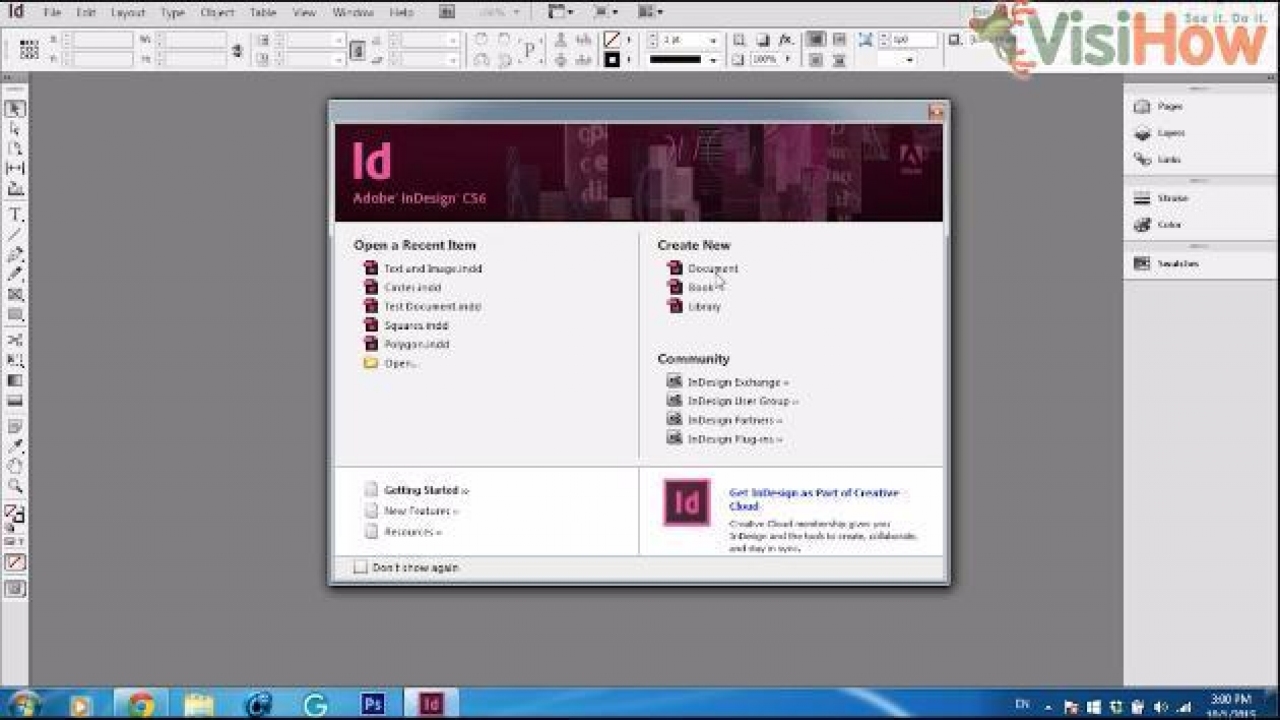Open Google Chrome from the taskbar
The height and width of the screenshot is (720, 1280).
140,704
